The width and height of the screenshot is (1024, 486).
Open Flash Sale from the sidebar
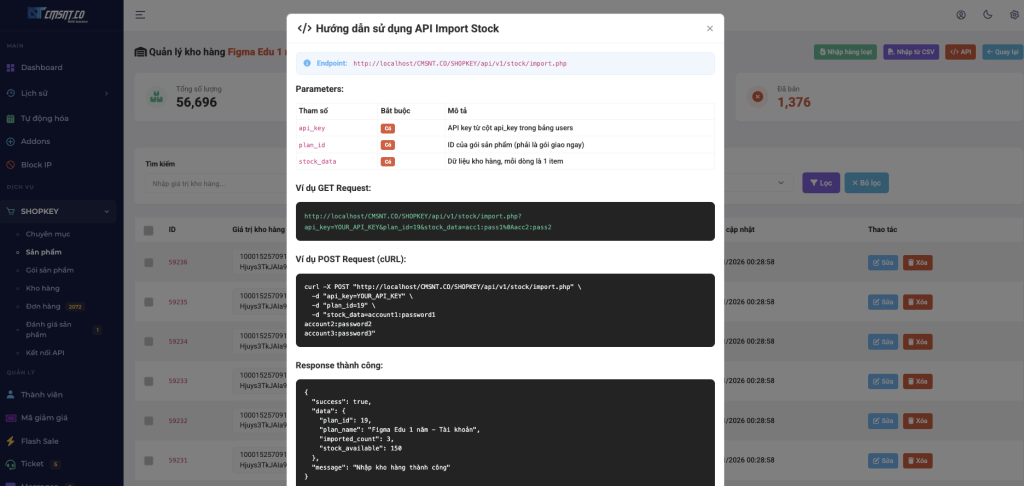(41, 441)
